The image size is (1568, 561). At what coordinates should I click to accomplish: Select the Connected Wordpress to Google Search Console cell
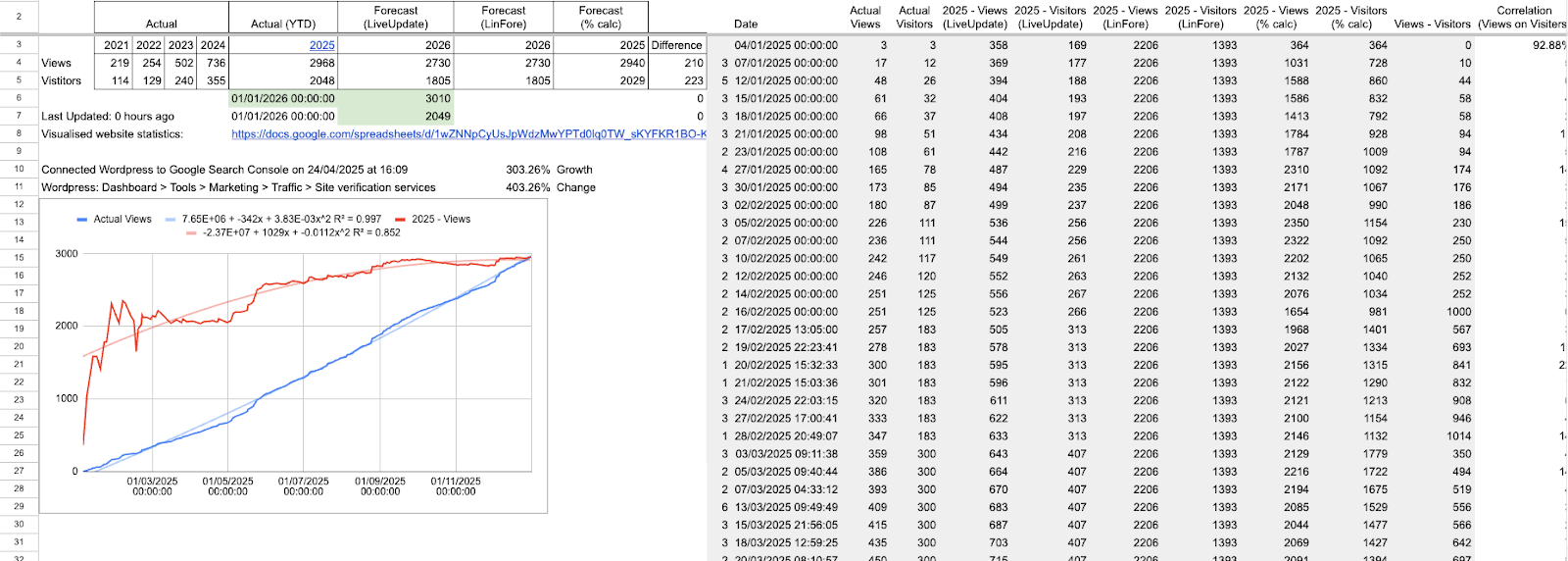(x=224, y=170)
